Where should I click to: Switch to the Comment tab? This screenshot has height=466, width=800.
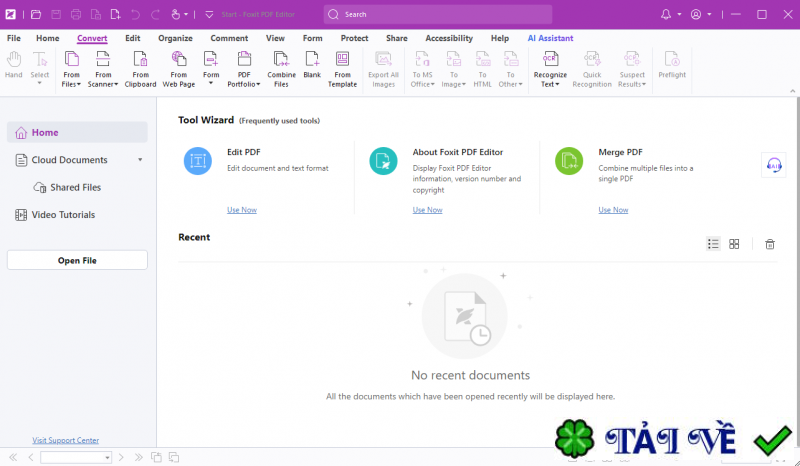click(229, 38)
